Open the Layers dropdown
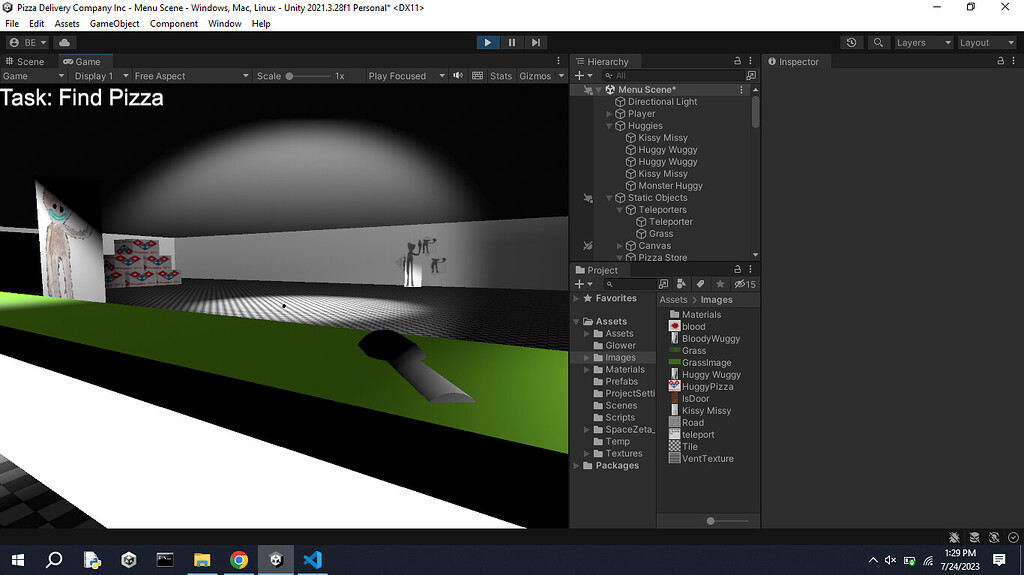Viewport: 1024px width, 575px height. [923, 42]
